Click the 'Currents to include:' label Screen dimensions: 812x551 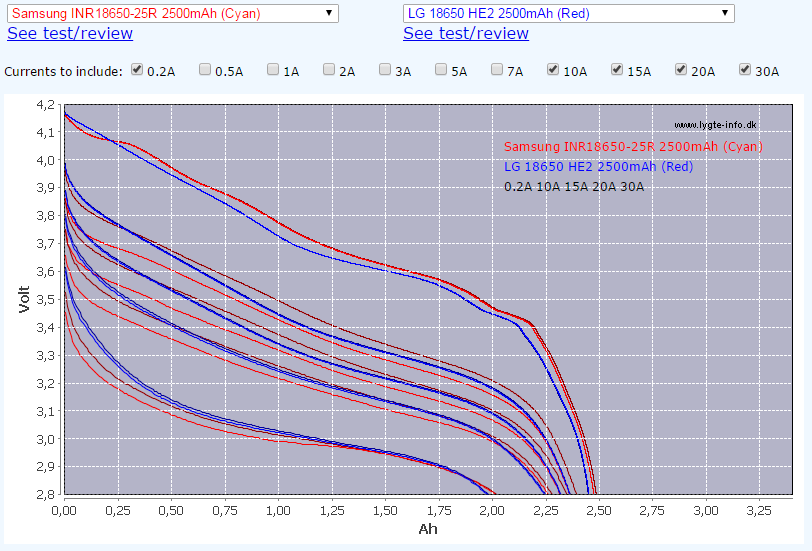(64, 71)
